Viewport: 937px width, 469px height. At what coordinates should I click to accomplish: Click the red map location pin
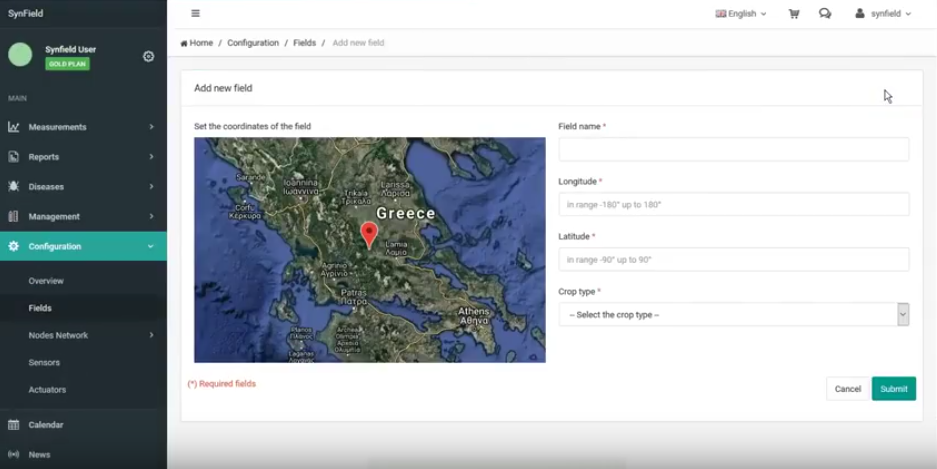[369, 234]
